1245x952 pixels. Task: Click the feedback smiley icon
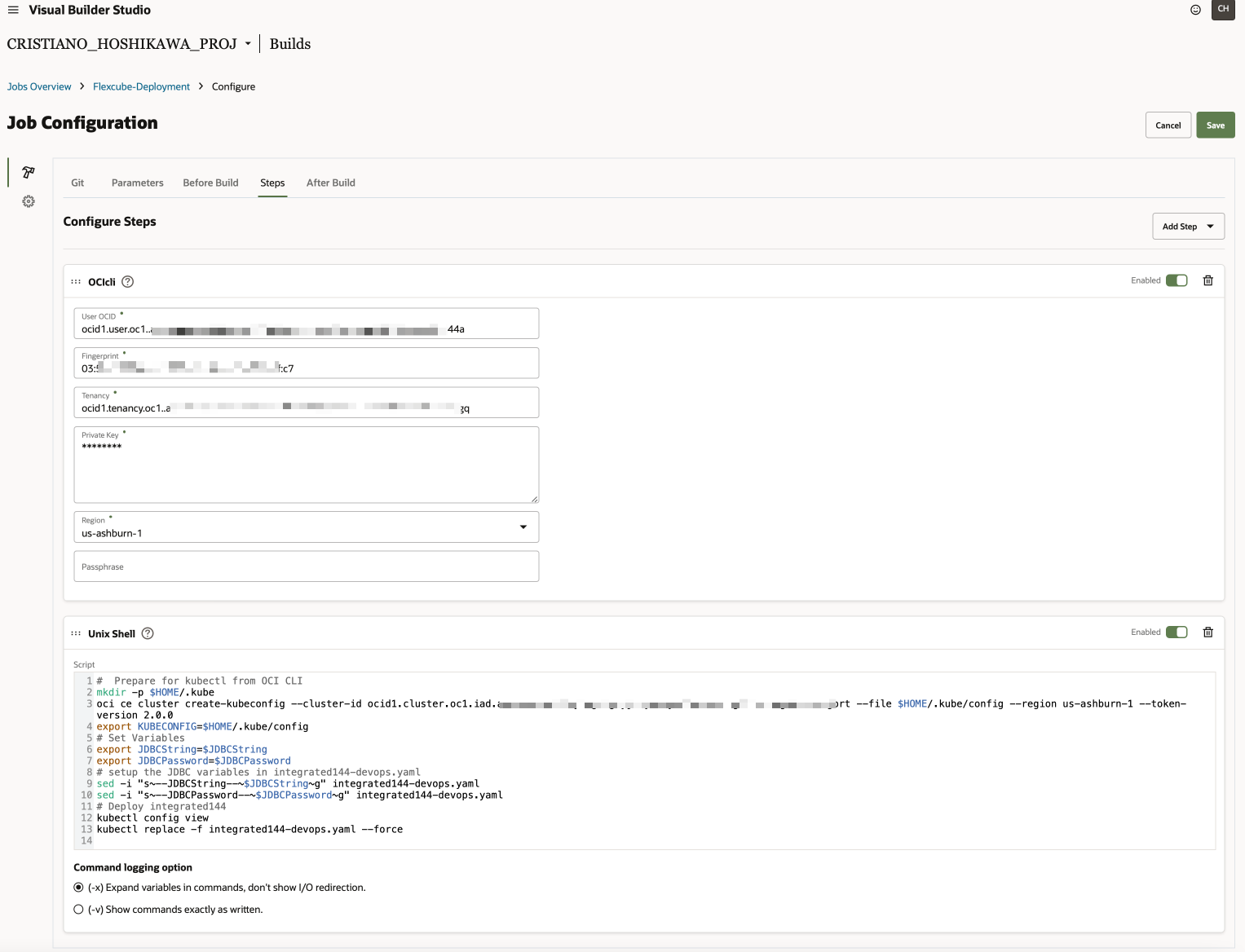pos(1195,10)
